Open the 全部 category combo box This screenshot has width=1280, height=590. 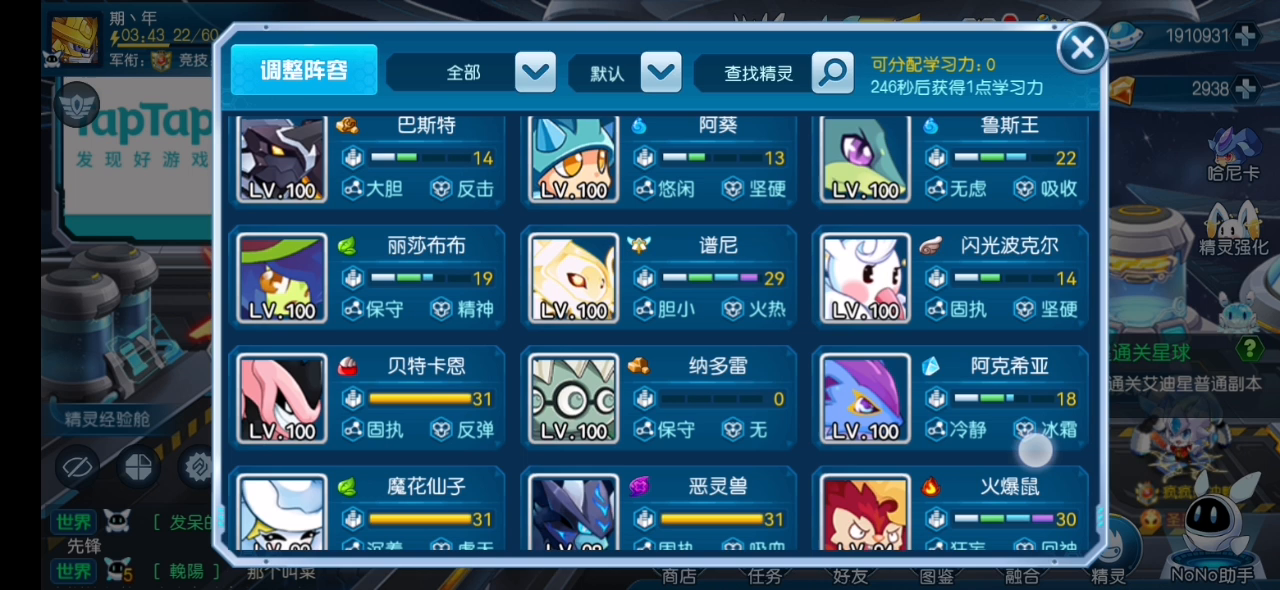(471, 73)
